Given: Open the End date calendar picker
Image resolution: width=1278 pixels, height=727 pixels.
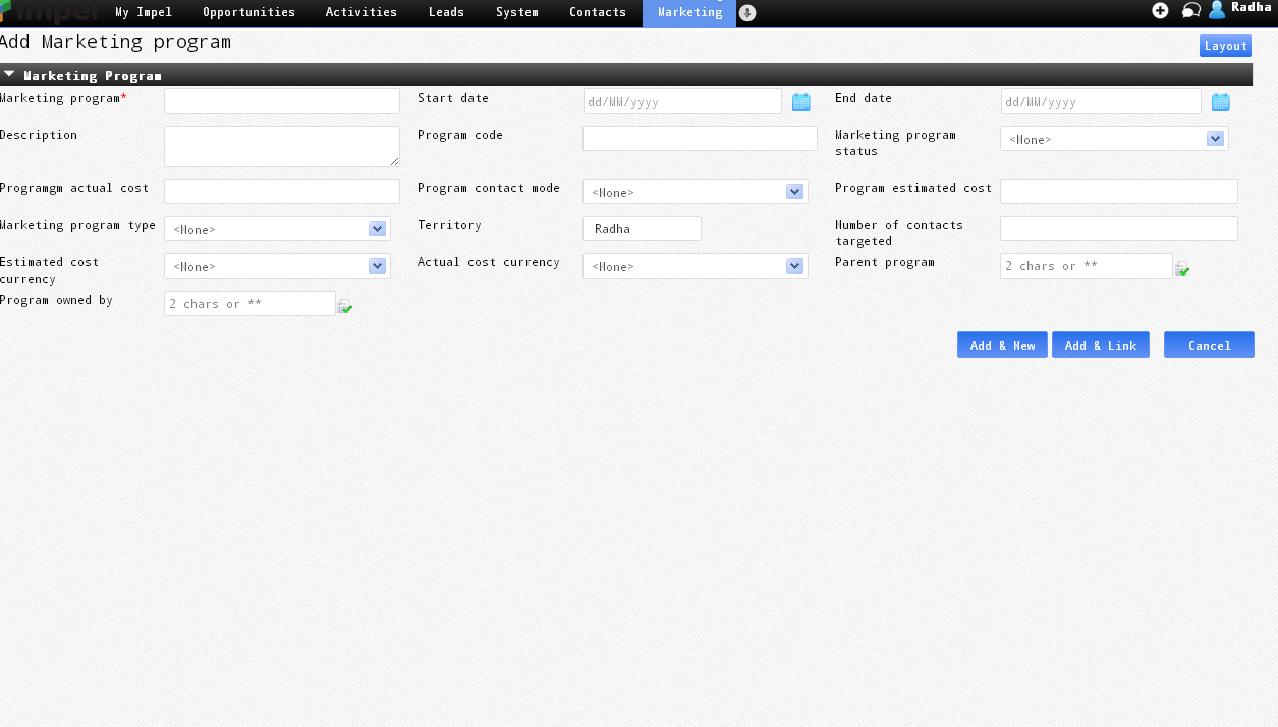Looking at the screenshot, I should [1220, 102].
